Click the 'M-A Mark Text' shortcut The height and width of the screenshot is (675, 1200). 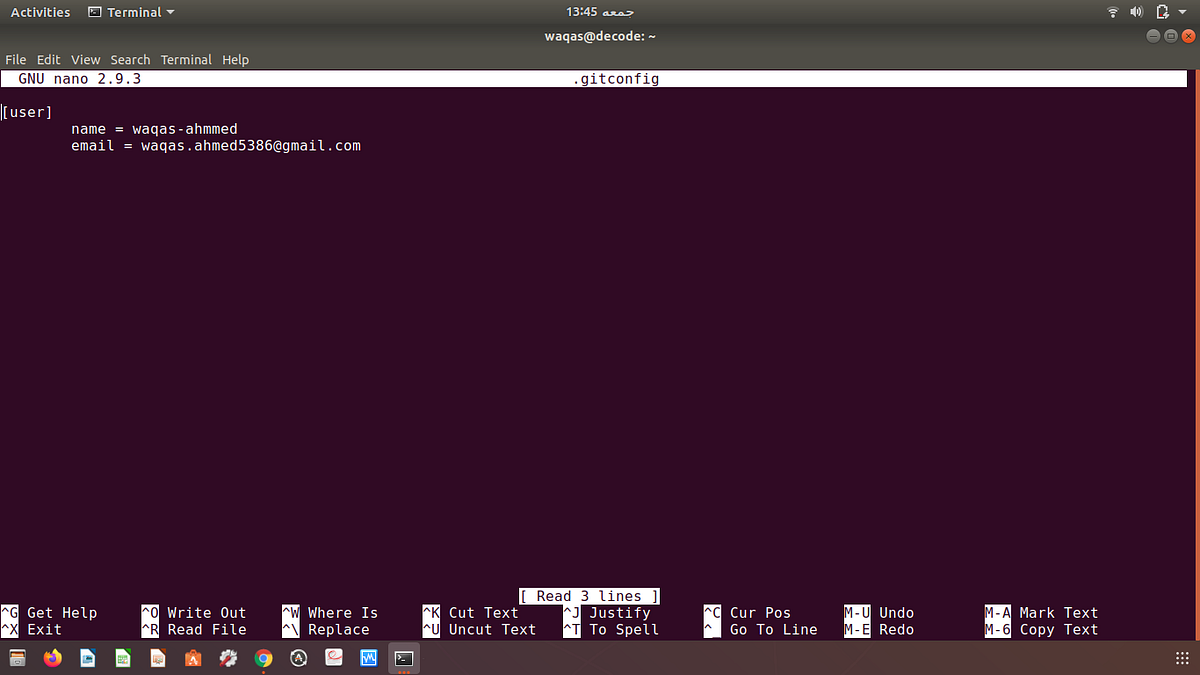click(x=1042, y=613)
